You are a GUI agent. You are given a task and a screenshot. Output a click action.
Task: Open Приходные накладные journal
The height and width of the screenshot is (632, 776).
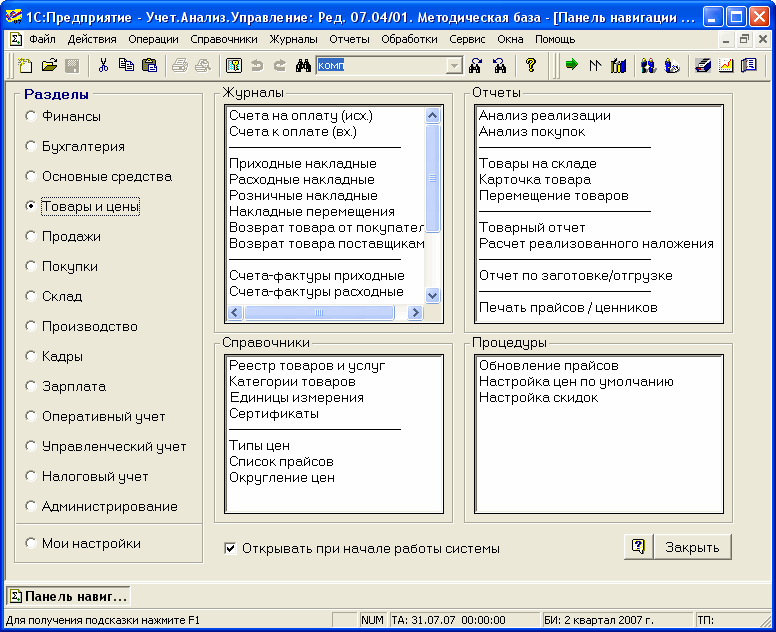click(303, 164)
